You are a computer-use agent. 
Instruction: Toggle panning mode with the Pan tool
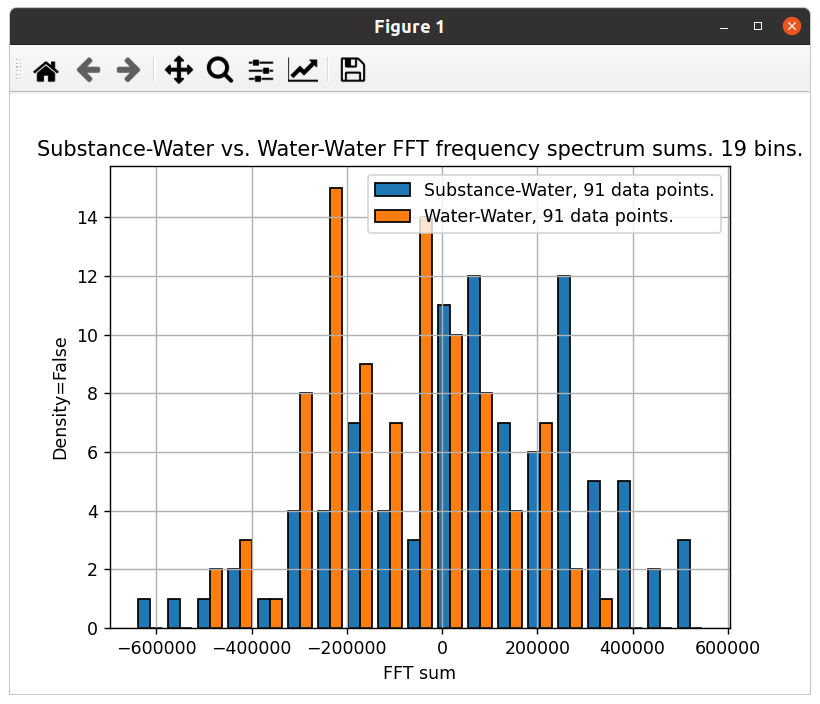pyautogui.click(x=178, y=70)
